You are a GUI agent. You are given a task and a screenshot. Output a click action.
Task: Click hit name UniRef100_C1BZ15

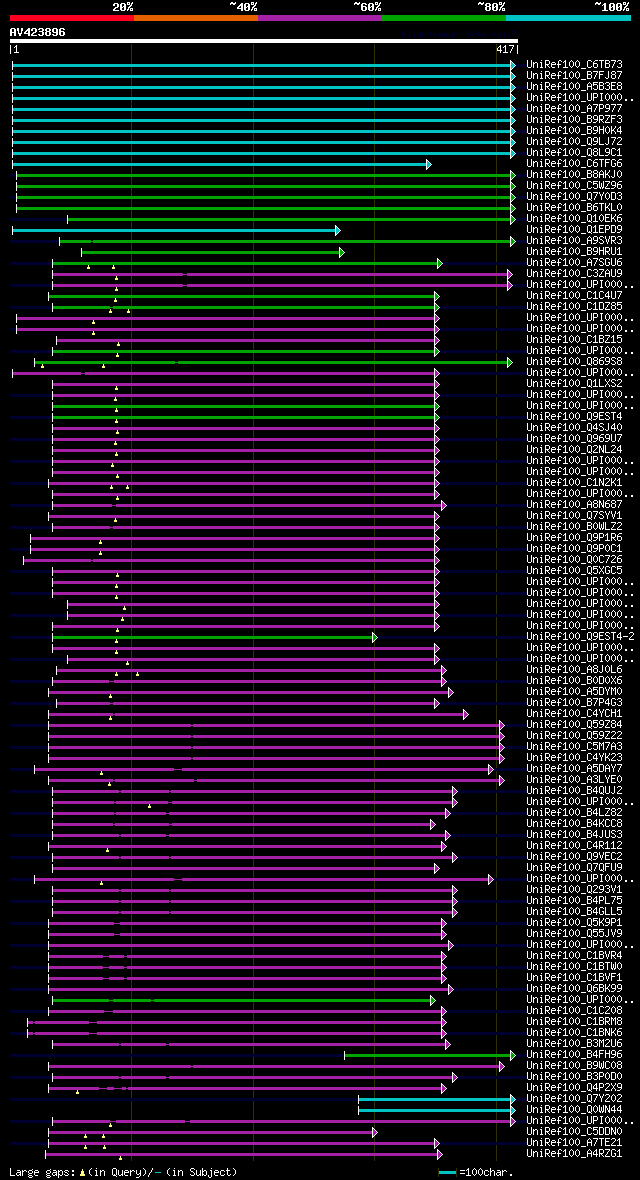pyautogui.click(x=574, y=340)
